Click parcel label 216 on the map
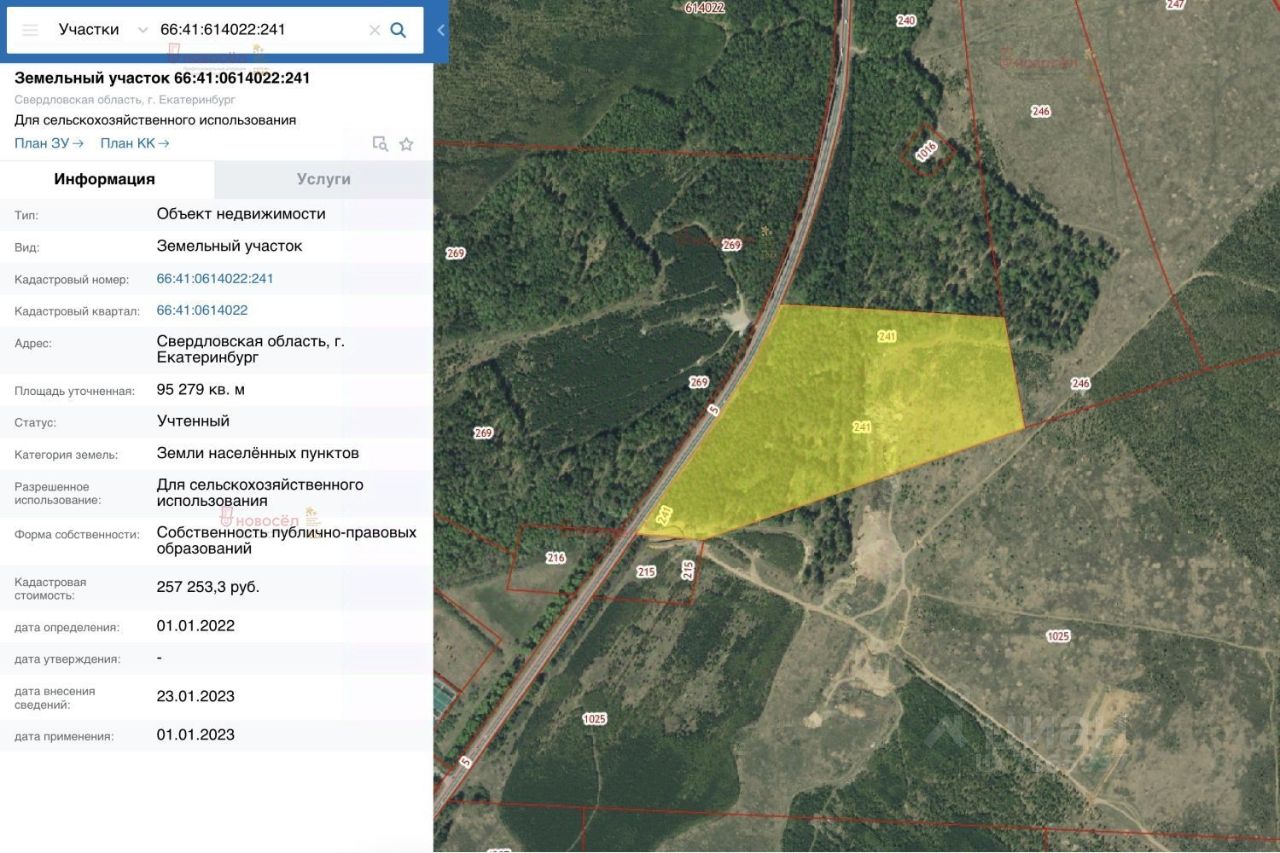The width and height of the screenshot is (1280, 853). 556,558
